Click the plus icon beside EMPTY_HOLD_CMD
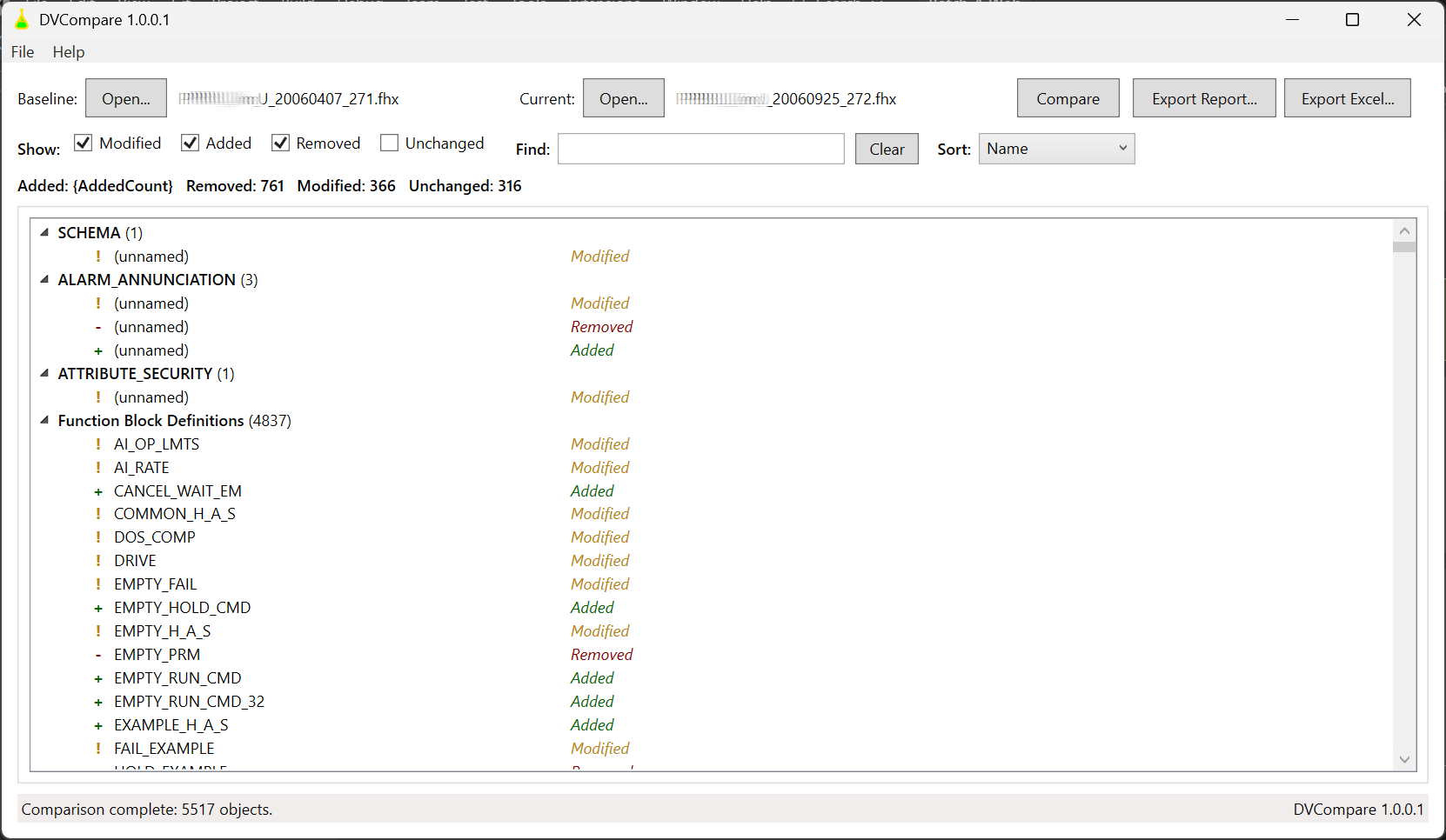 pyautogui.click(x=98, y=609)
